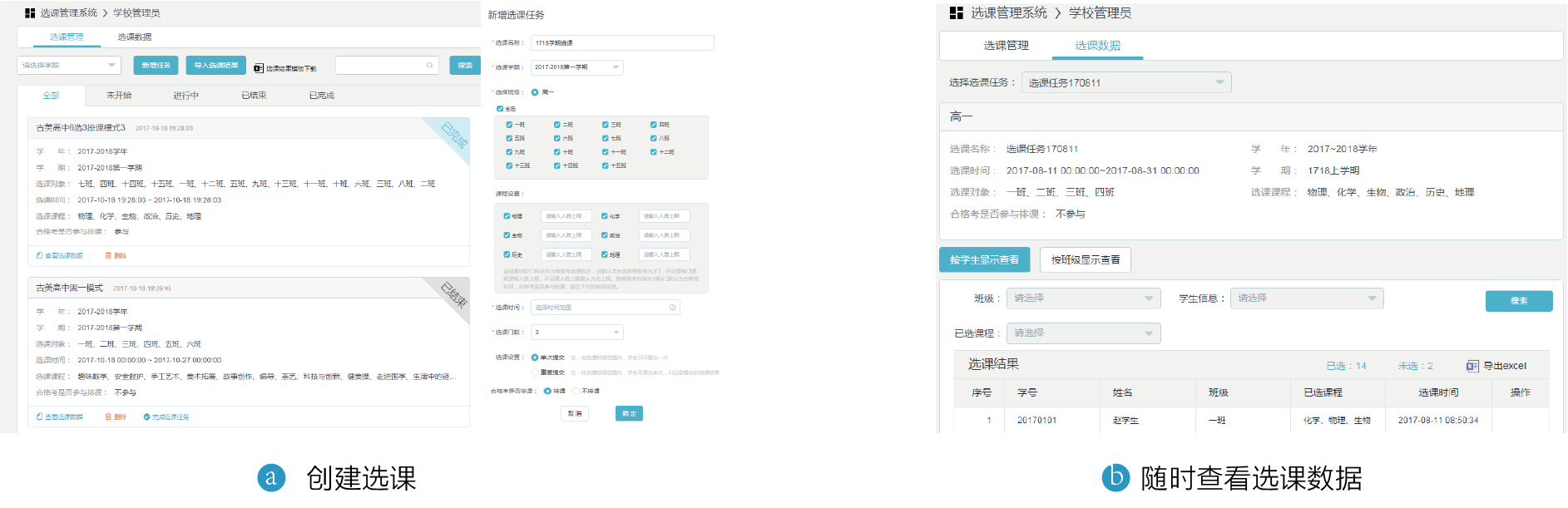Click the clock icon in 选课时间 field
Image resolution: width=1568 pixels, height=508 pixels.
point(672,308)
